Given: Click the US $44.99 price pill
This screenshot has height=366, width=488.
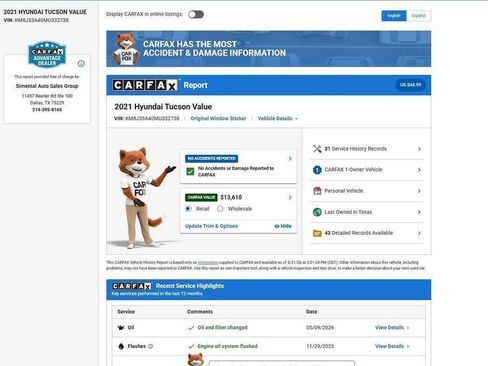Looking at the screenshot, I should click(410, 85).
